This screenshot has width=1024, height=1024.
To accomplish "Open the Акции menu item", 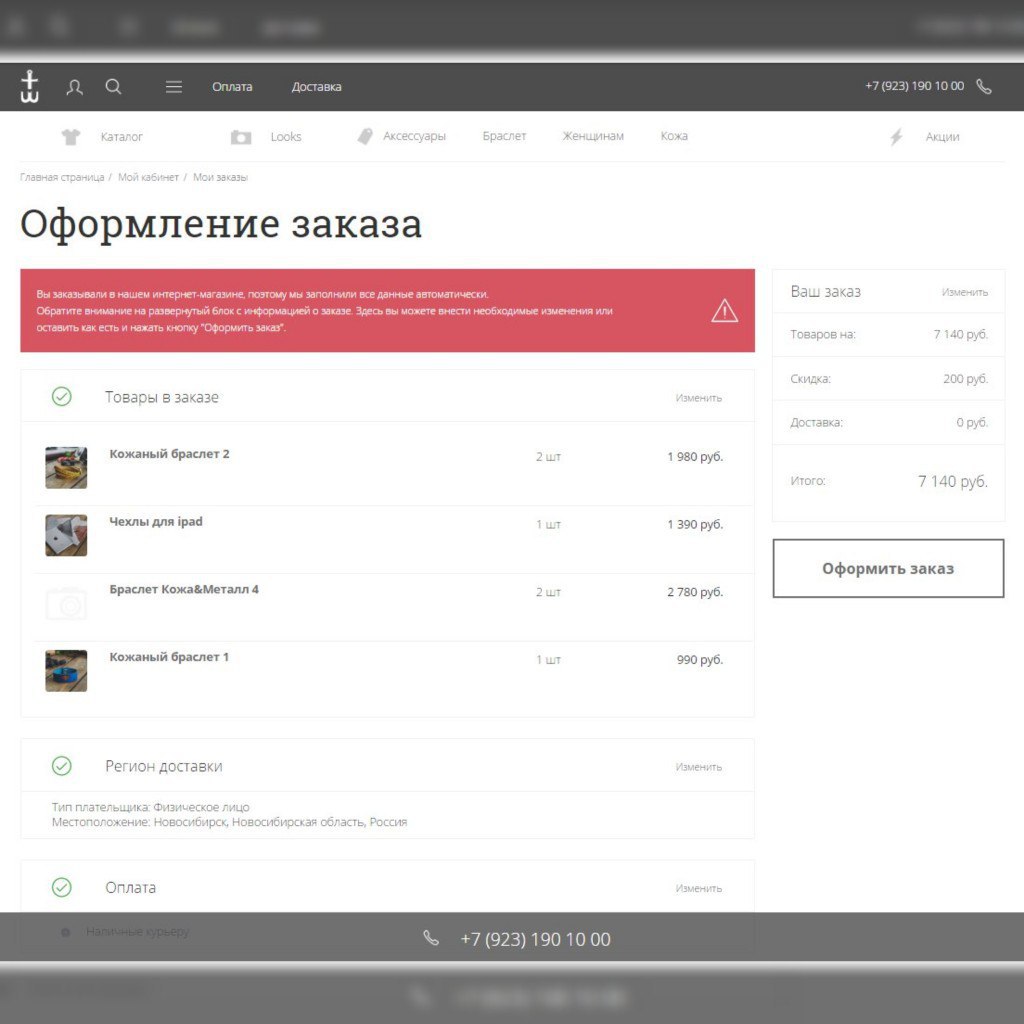I will click(942, 136).
